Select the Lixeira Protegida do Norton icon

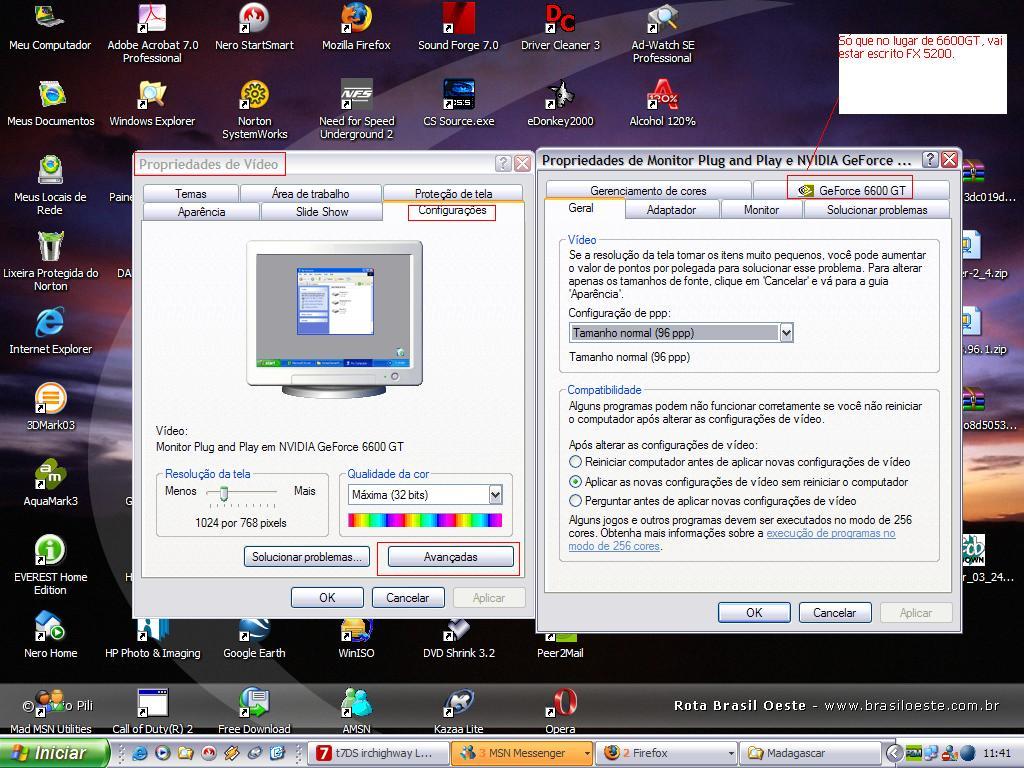(50, 261)
